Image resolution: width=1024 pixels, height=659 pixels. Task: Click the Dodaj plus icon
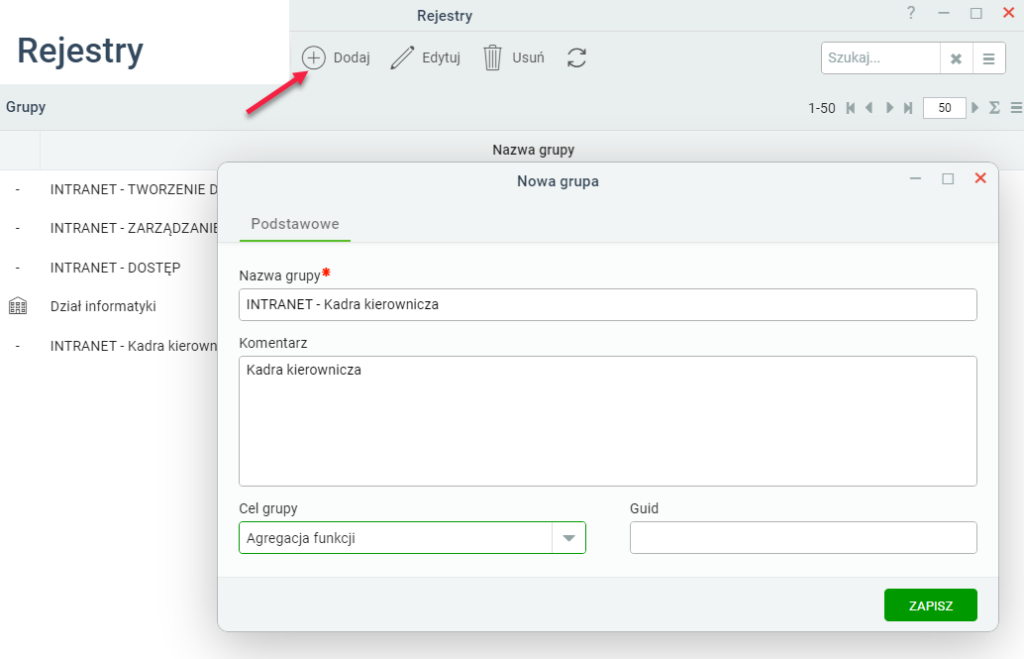click(313, 57)
